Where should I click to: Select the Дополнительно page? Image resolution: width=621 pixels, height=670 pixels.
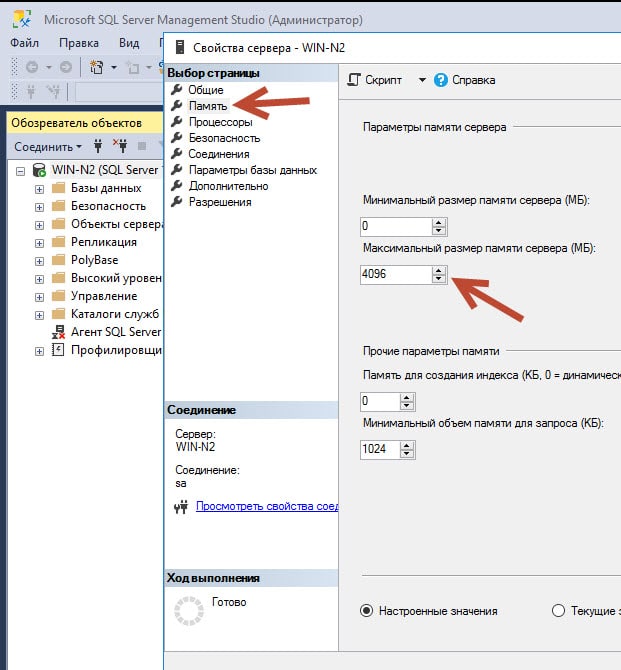click(x=229, y=186)
